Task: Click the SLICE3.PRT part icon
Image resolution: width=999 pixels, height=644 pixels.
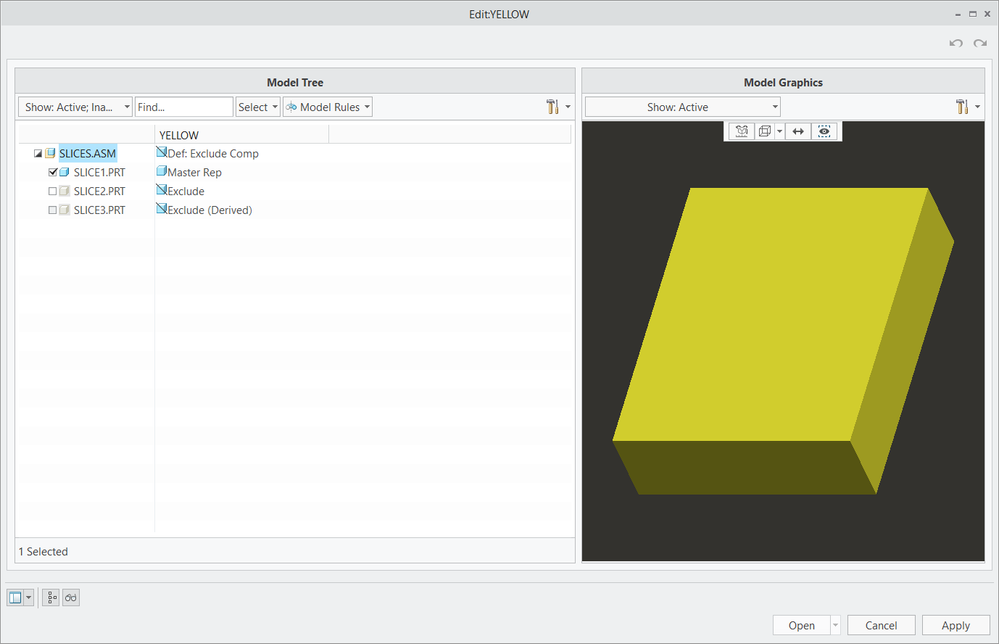Action: (x=64, y=210)
